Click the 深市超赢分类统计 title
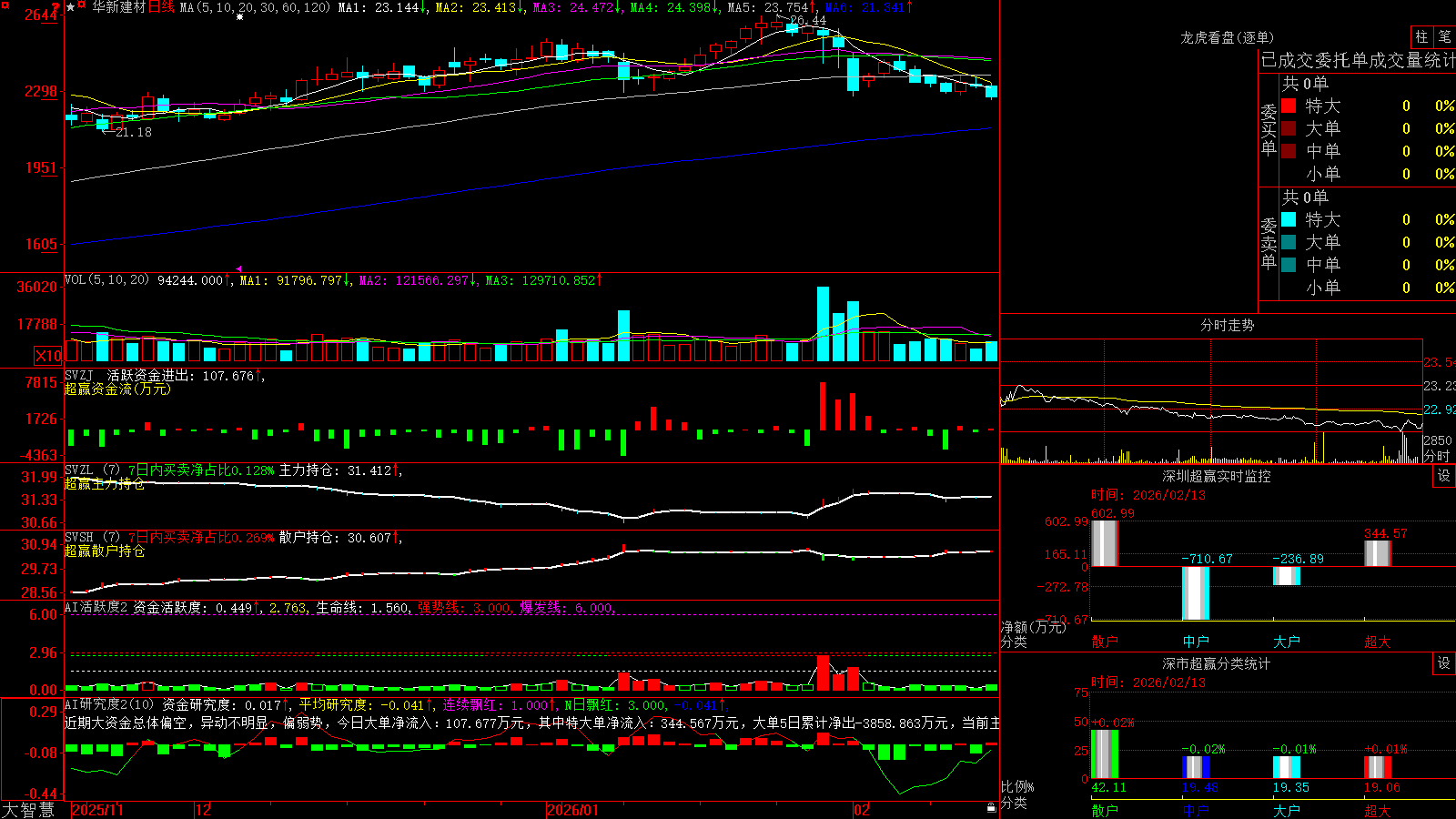The width and height of the screenshot is (1456, 819). 1217,663
